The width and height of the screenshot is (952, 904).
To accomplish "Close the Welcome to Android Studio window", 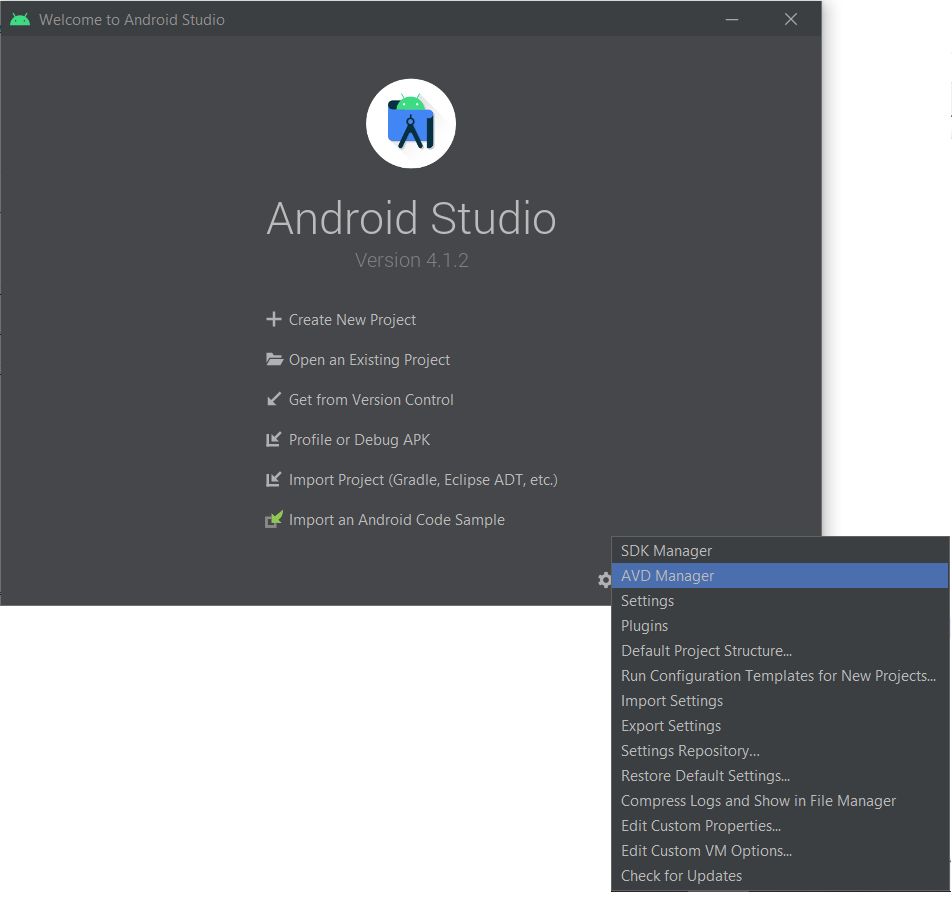I will 790,19.
